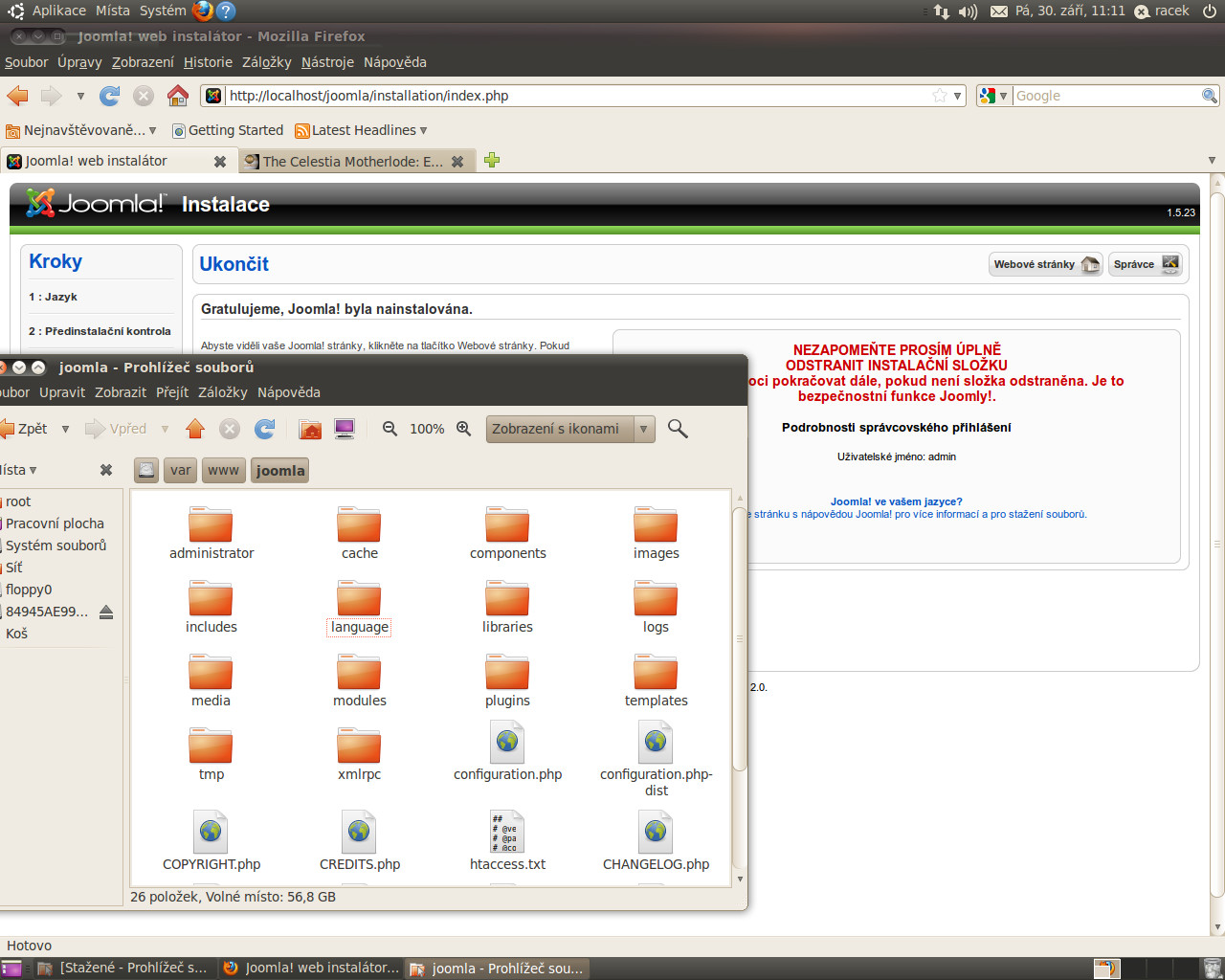Open Upravit menu in file browser
This screenshot has height=980, width=1225.
[62, 392]
